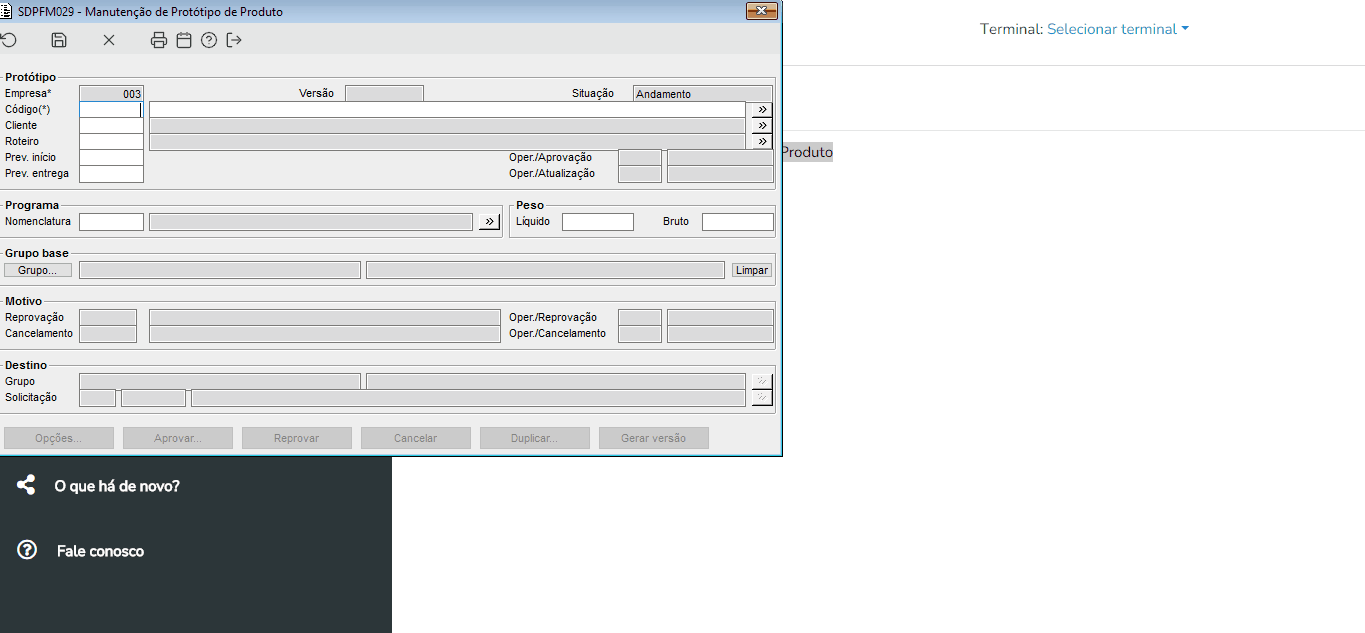Viewport: 1365px width, 633px height.
Task: Open the Roteiro lookup '»' button
Action: pyautogui.click(x=762, y=142)
